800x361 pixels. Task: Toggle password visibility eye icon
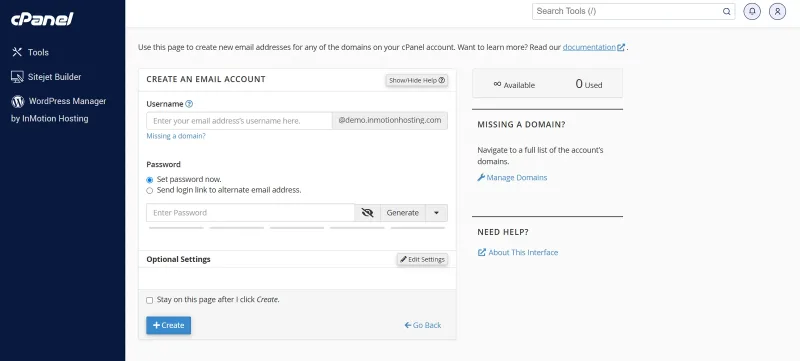367,213
